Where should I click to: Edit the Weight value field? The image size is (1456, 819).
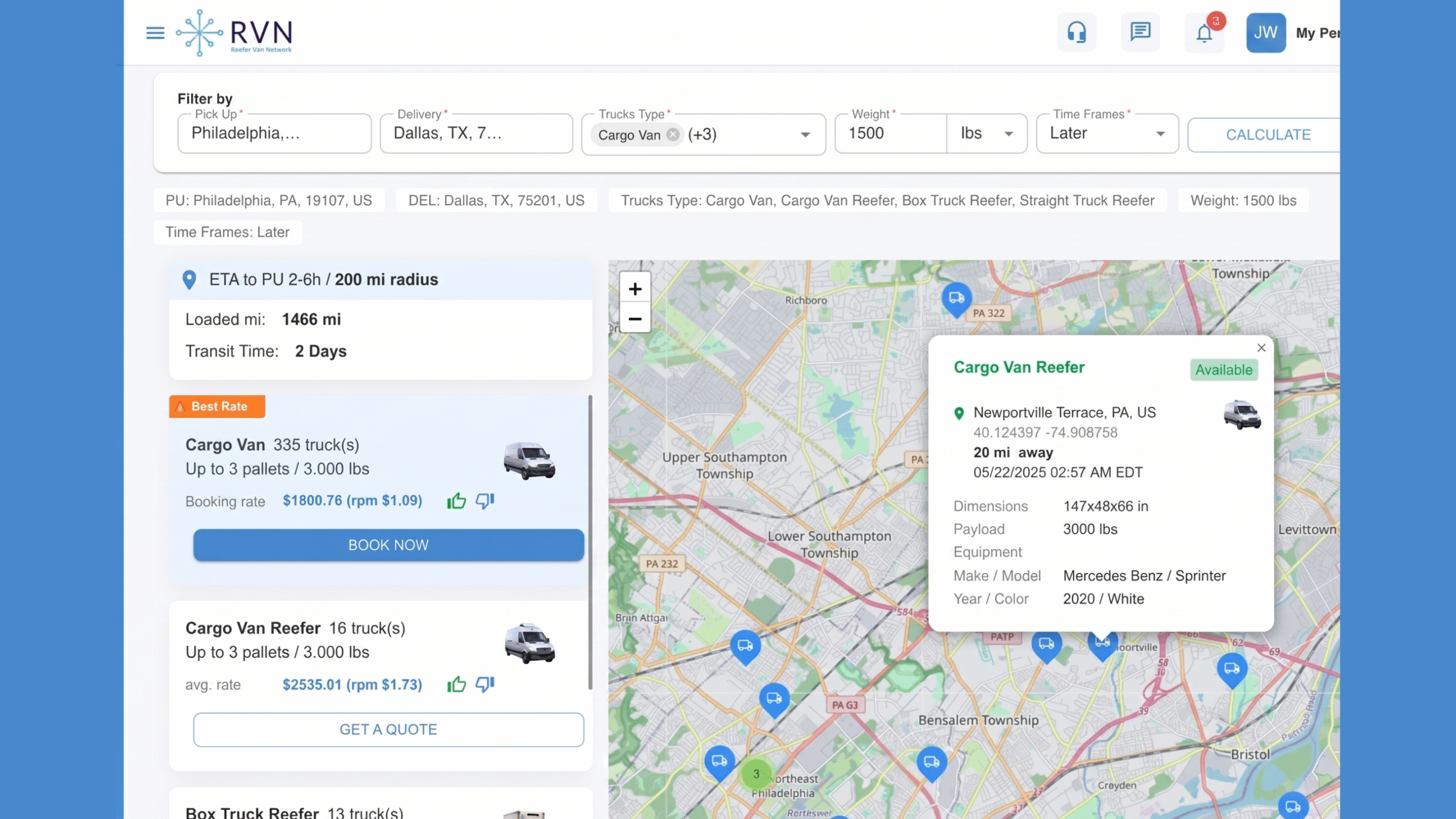point(891,134)
